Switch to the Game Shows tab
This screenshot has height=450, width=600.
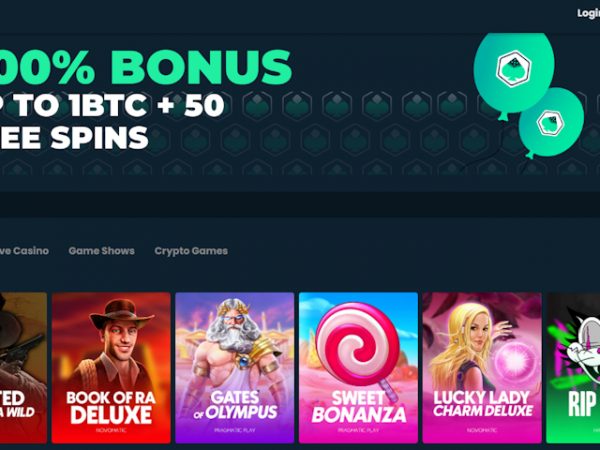101,251
